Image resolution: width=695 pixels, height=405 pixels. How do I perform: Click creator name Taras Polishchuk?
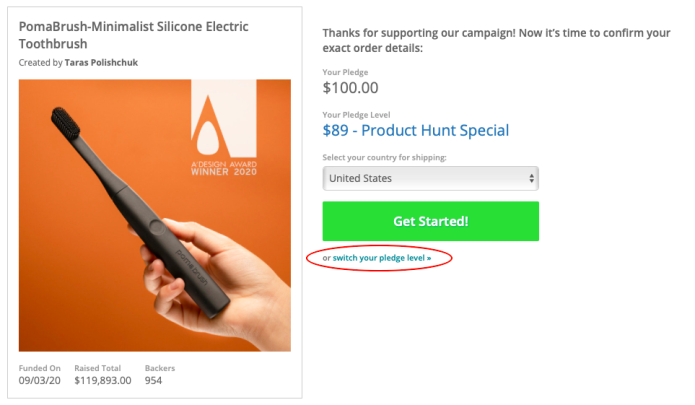104,63
